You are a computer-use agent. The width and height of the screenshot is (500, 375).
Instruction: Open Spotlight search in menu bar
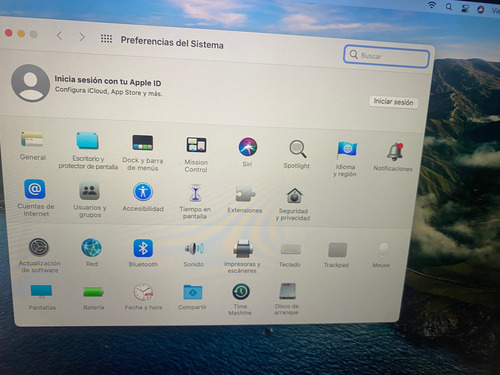tap(449, 7)
